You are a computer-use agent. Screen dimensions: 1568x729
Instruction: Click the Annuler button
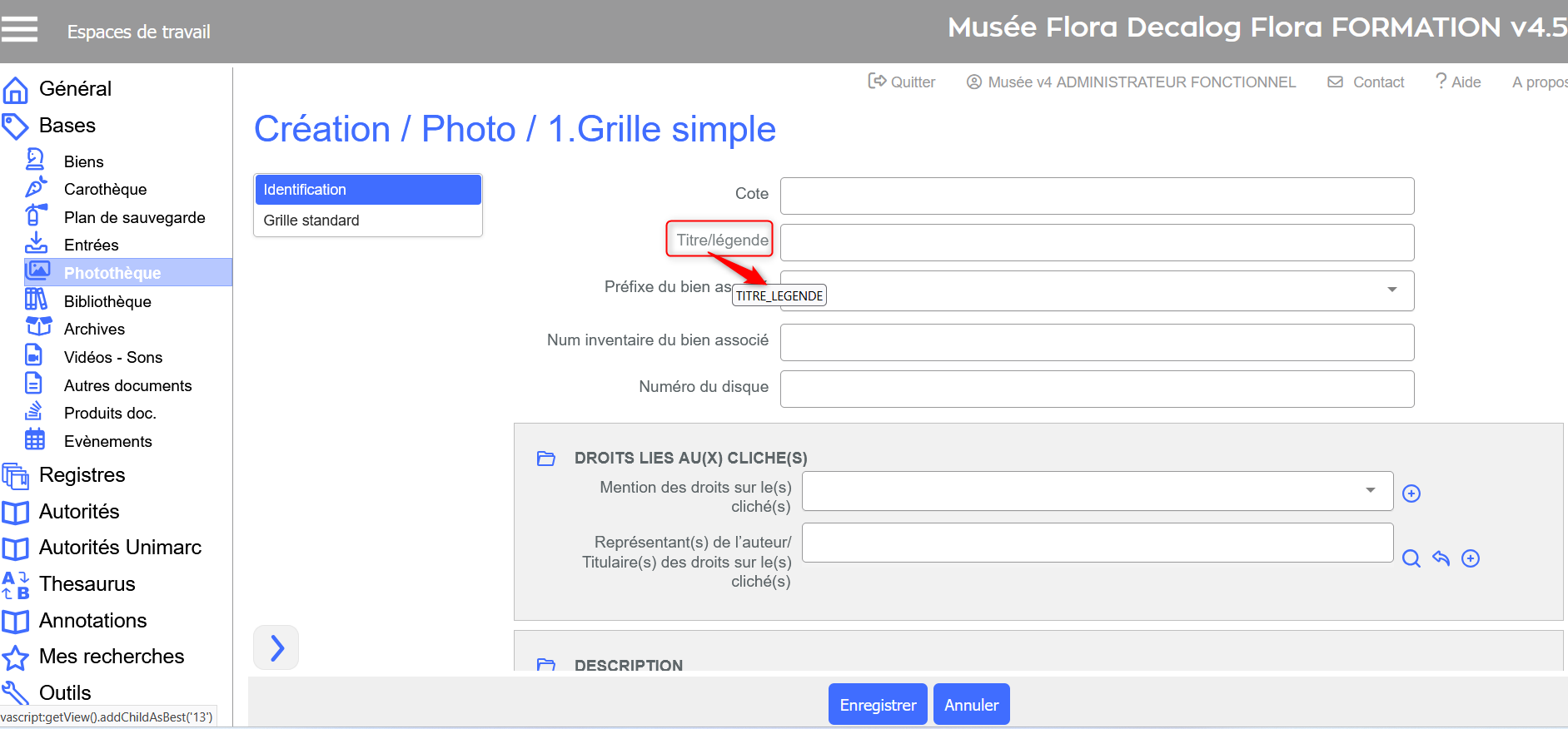[971, 705]
